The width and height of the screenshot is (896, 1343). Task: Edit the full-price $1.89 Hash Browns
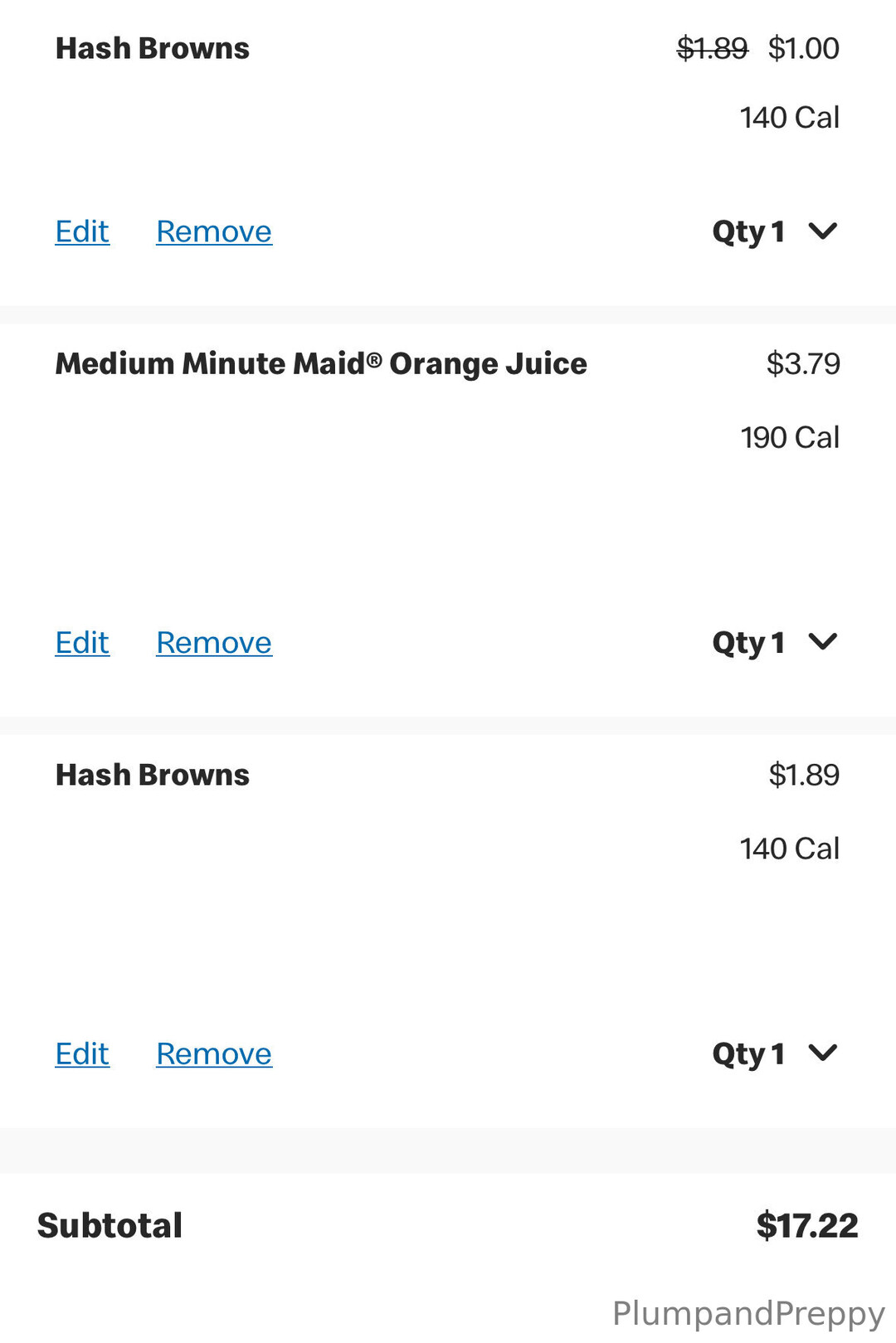coord(82,1053)
